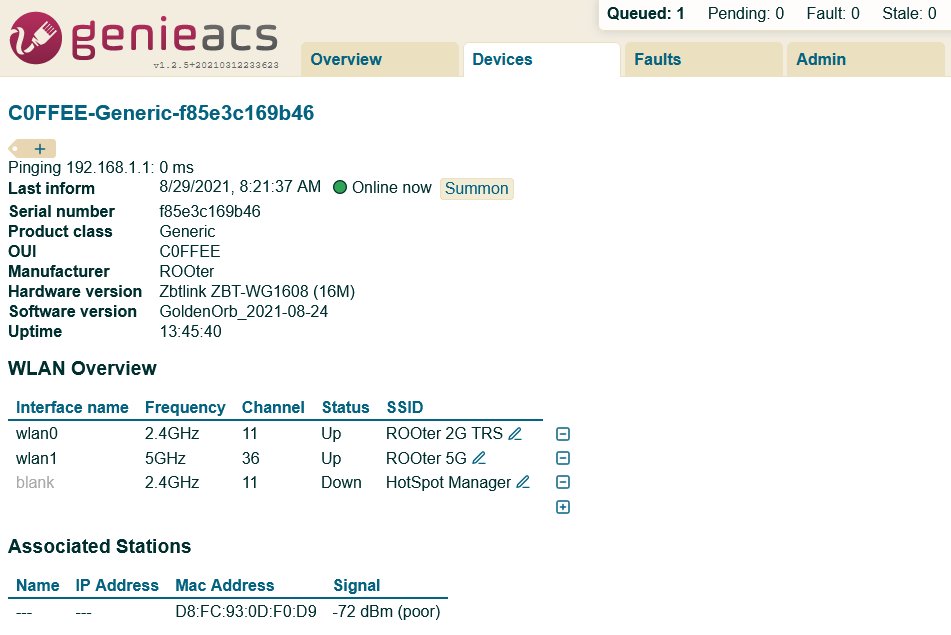This screenshot has width=951, height=635.
Task: Click the SSID column header
Action: point(405,408)
